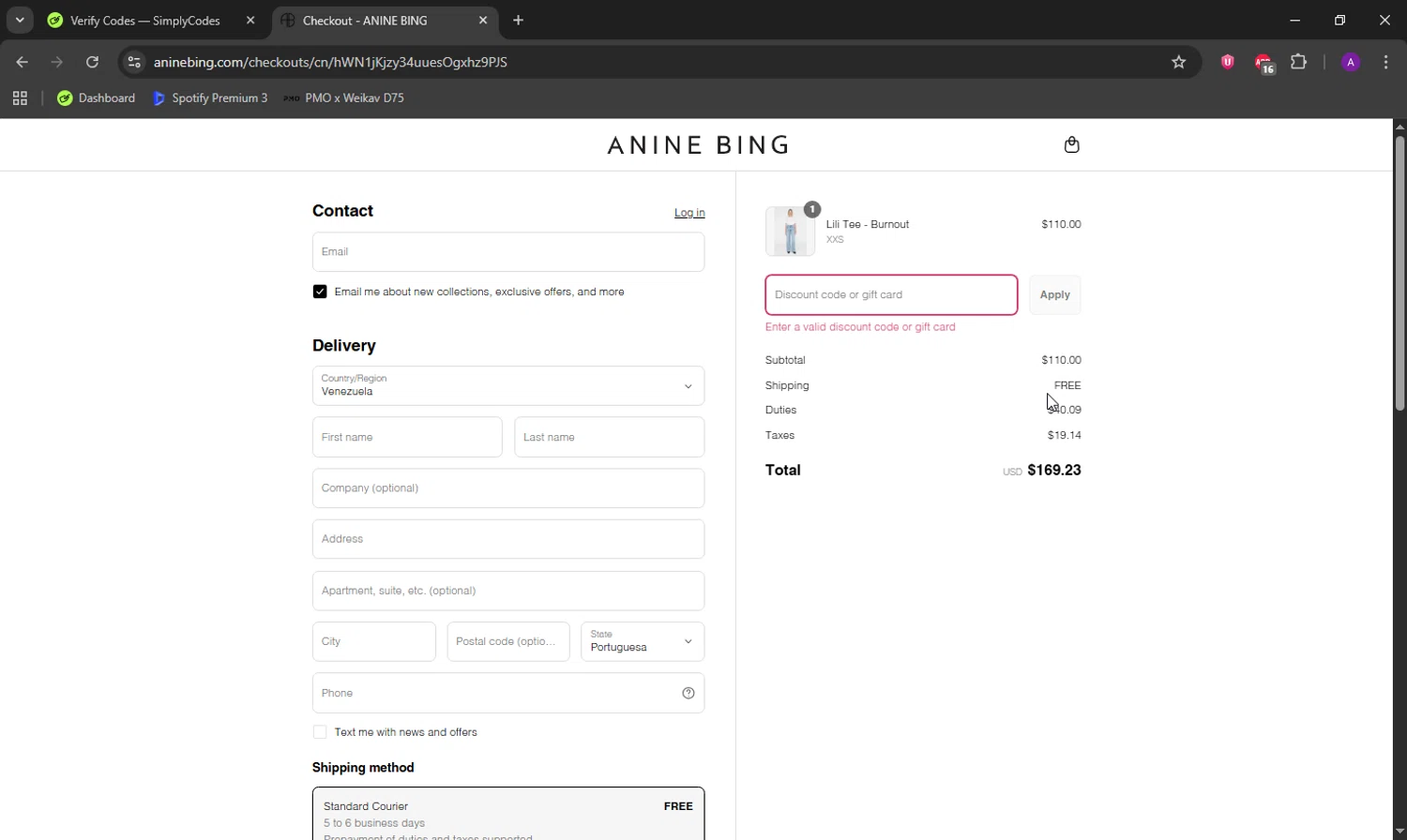Open the Chrome profile avatar
The height and width of the screenshot is (840, 1407).
(x=1351, y=62)
